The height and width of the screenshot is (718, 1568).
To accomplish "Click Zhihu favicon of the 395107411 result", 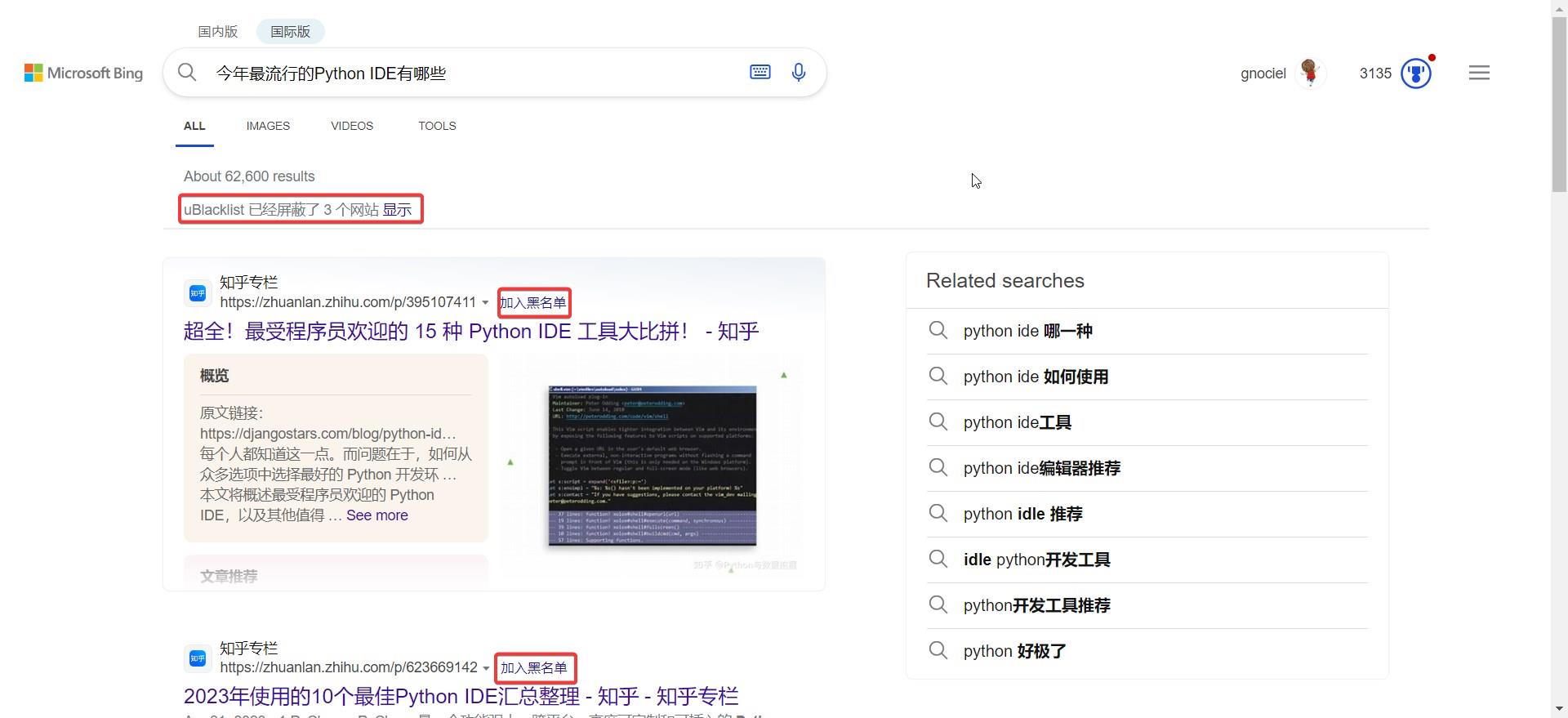I will click(198, 292).
